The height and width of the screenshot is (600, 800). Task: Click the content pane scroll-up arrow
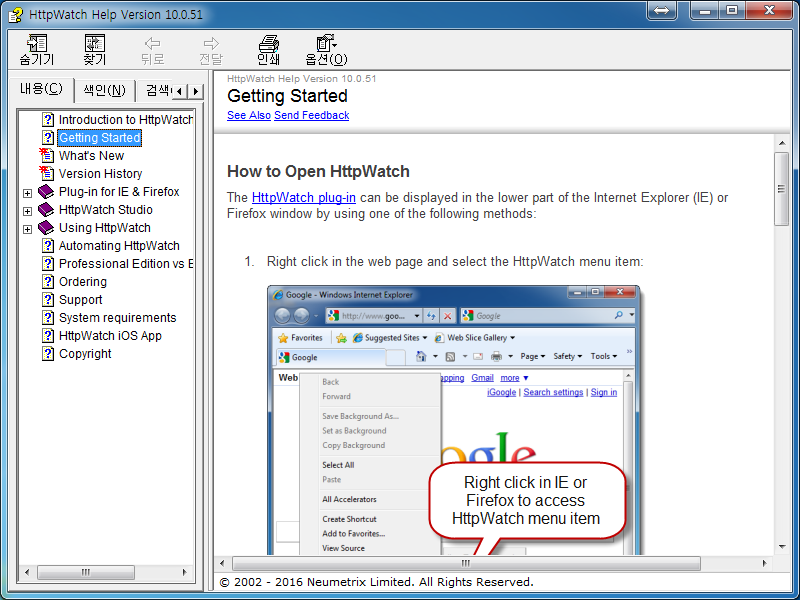[x=782, y=143]
